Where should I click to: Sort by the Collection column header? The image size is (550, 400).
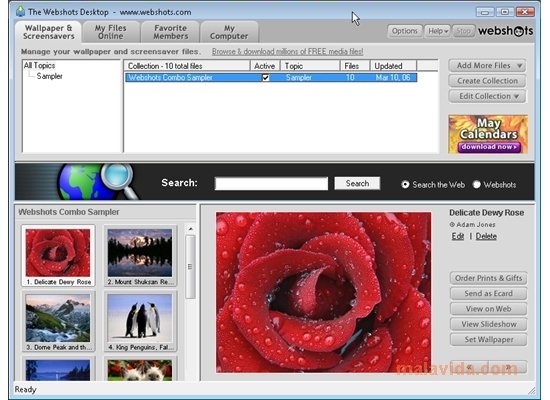pos(187,66)
